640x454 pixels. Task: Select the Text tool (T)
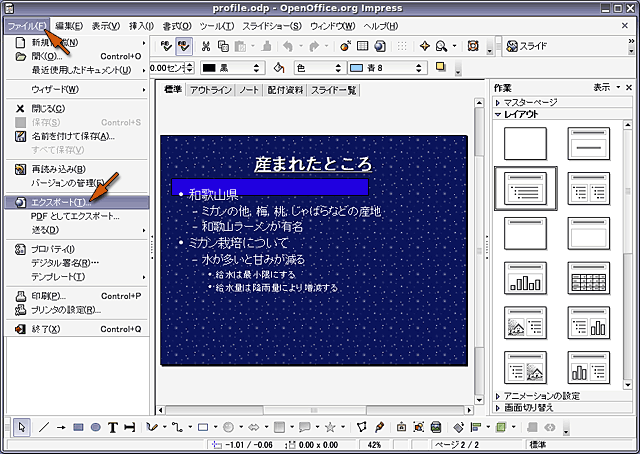[x=113, y=427]
